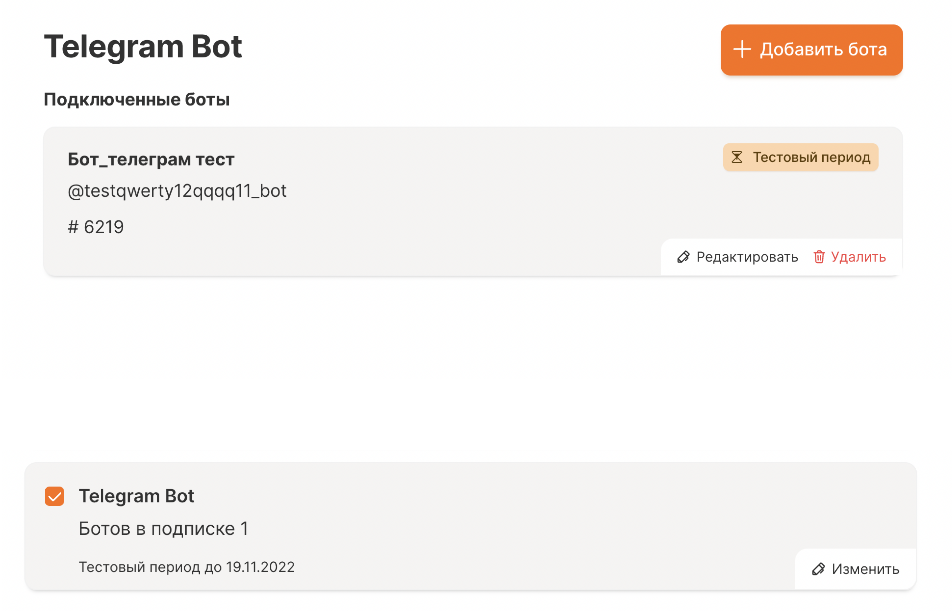
Task: Click the pencil icon next to Редактировать
Action: coord(684,257)
